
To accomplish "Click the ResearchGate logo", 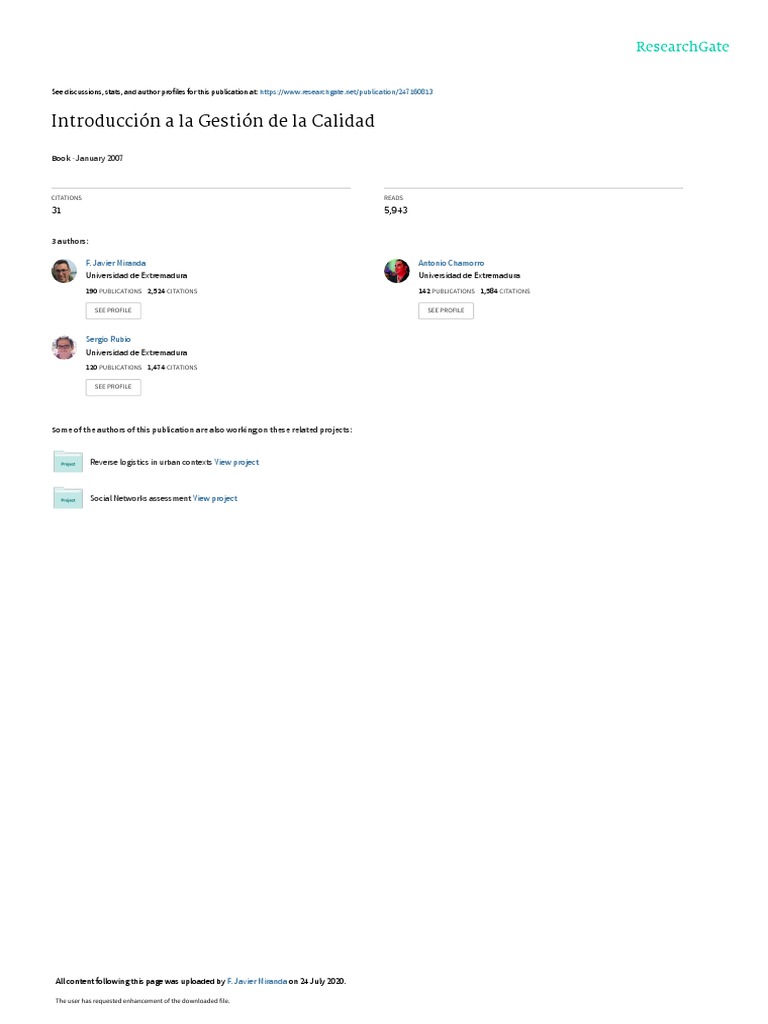I will click(x=682, y=47).
